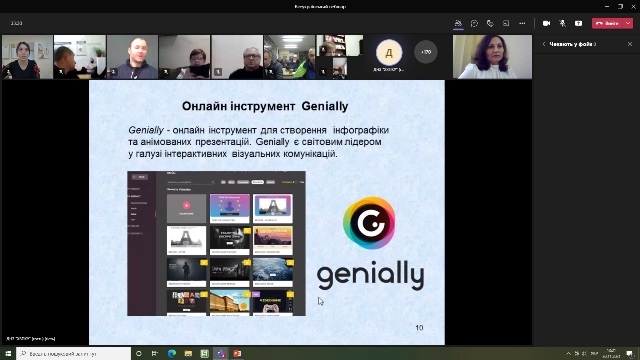Click the Windows taskbar search box

pyautogui.click(x=73, y=353)
